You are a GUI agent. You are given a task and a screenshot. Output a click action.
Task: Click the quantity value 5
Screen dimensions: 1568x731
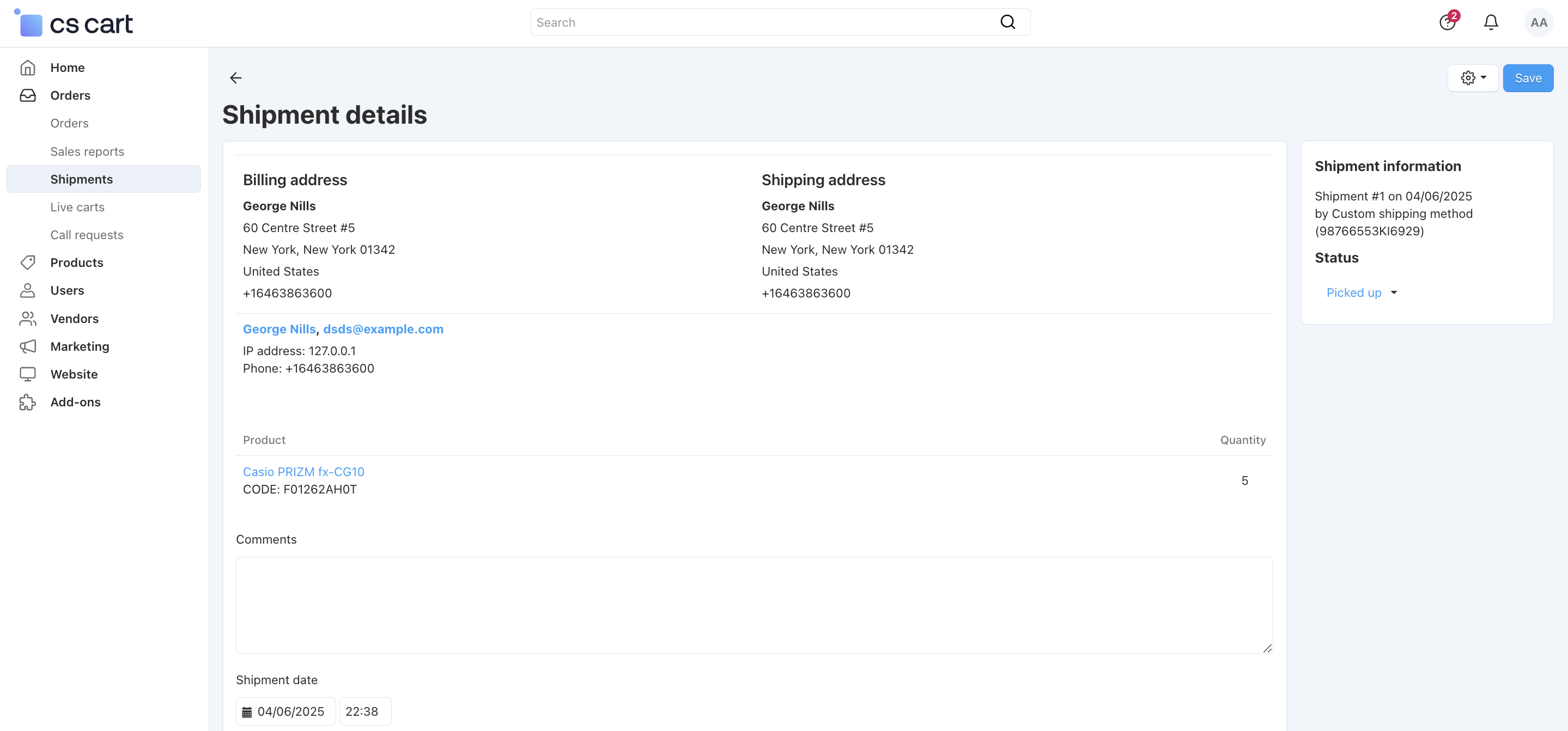point(1245,481)
